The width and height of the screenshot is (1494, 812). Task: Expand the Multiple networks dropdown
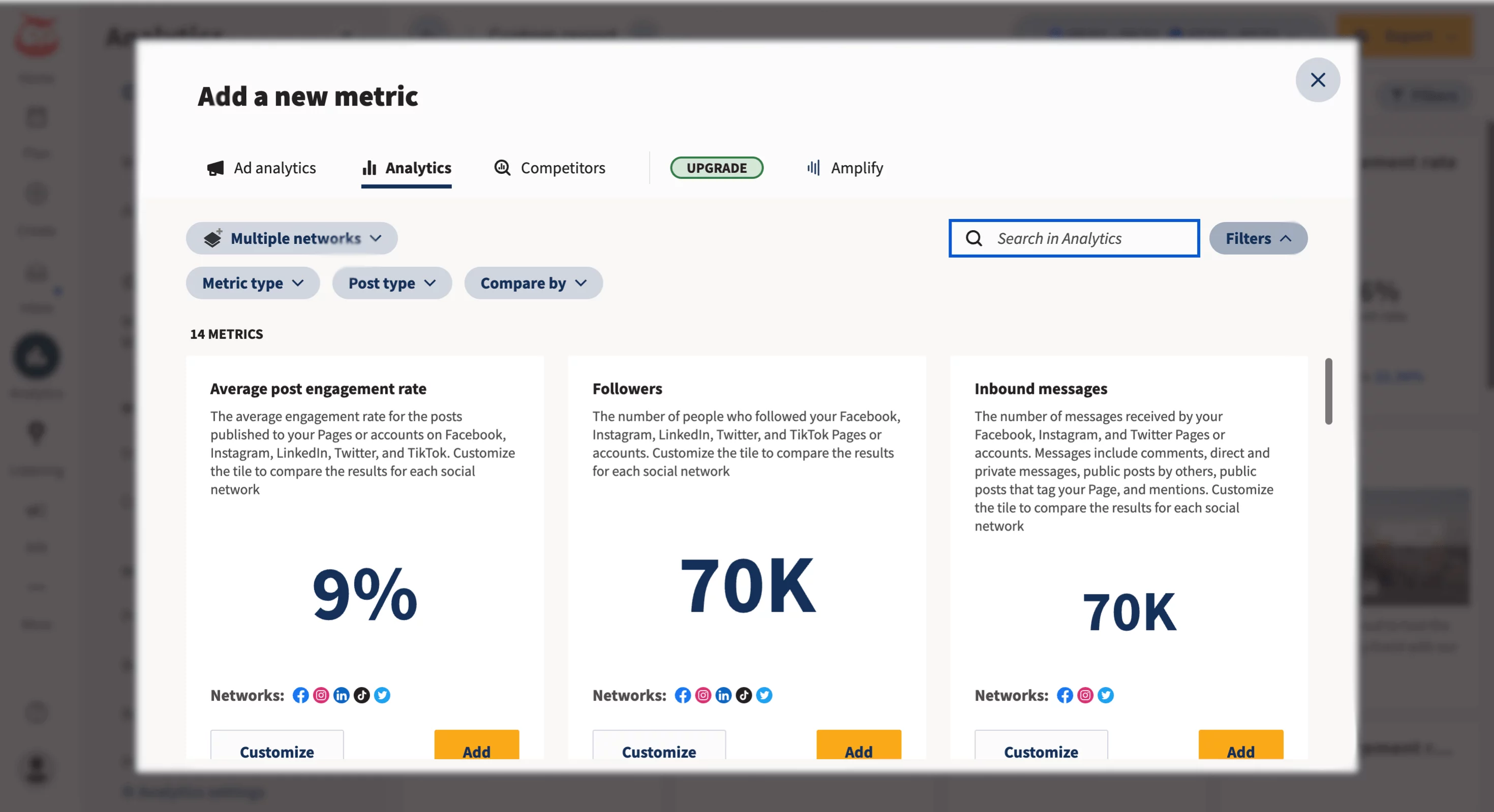pyautogui.click(x=291, y=237)
